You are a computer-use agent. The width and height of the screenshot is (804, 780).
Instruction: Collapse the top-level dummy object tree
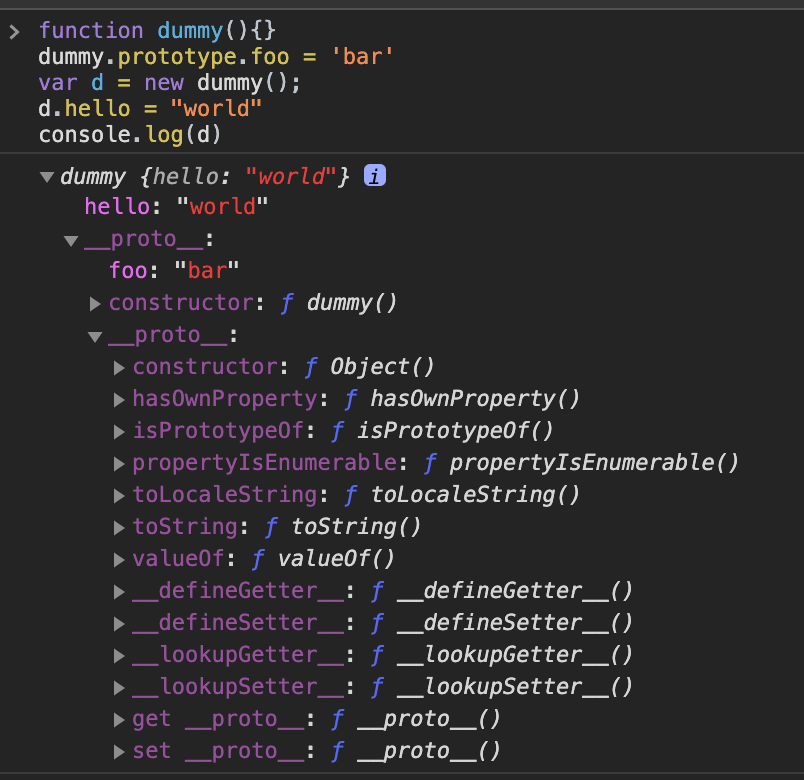tap(46, 178)
